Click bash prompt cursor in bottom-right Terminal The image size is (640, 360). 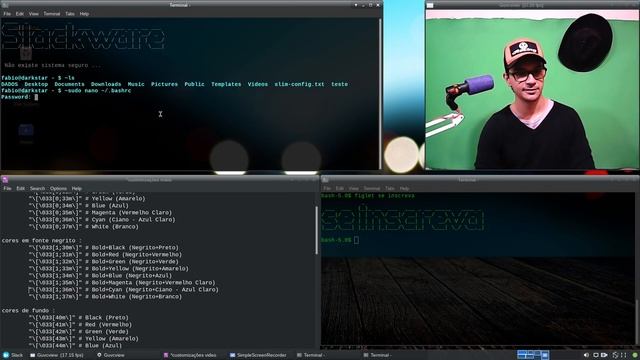coord(356,240)
